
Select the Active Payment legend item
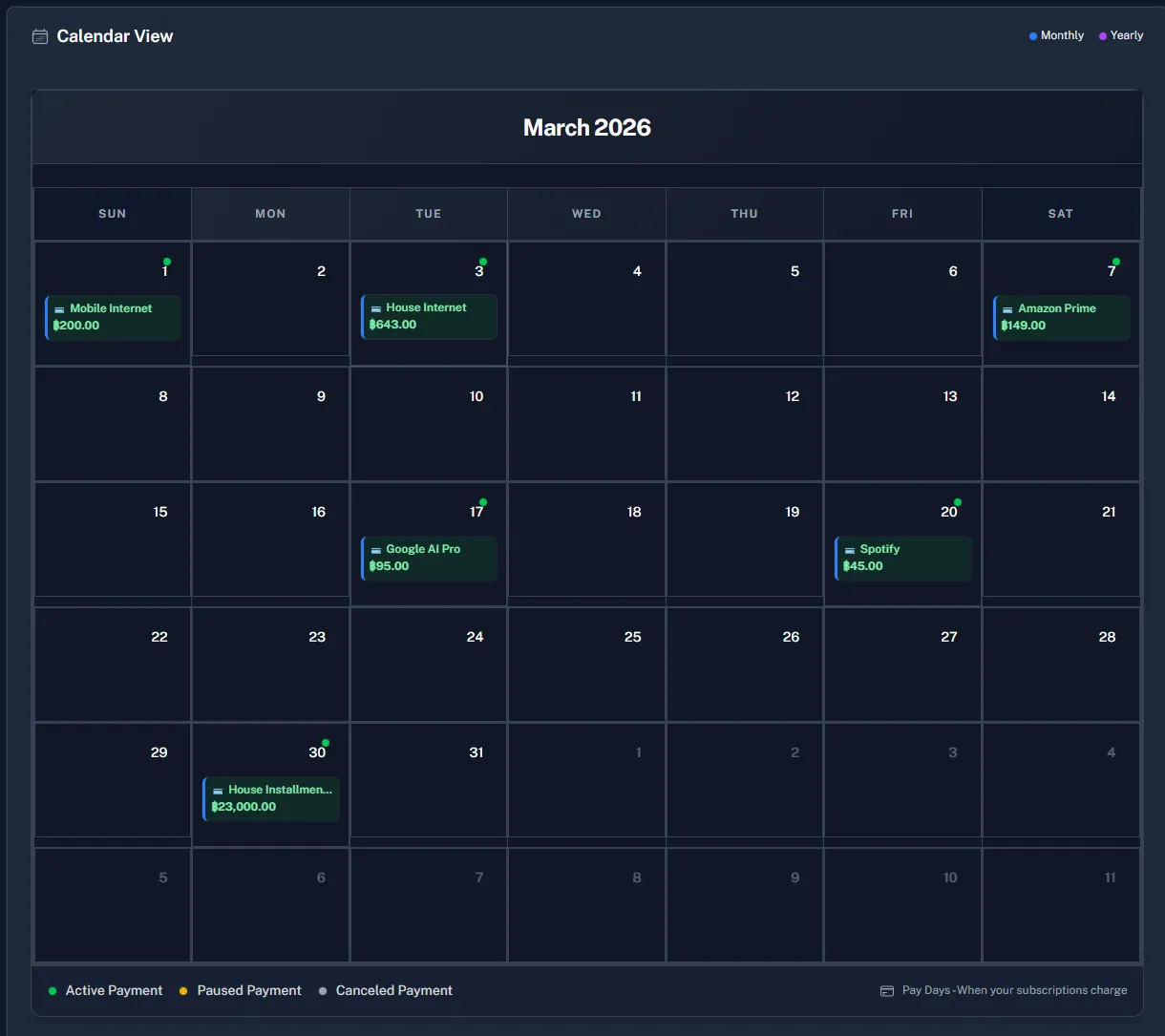point(105,991)
